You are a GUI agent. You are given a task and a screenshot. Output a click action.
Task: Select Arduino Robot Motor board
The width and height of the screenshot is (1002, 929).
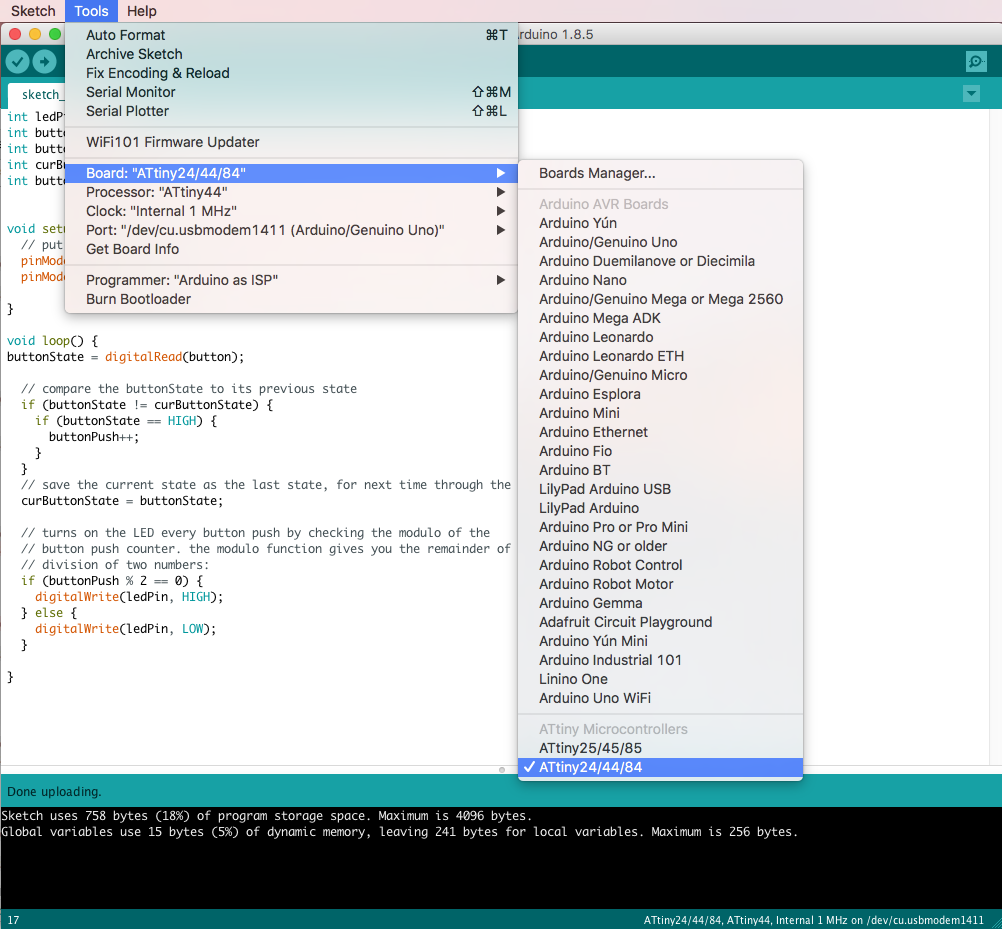tap(660, 584)
